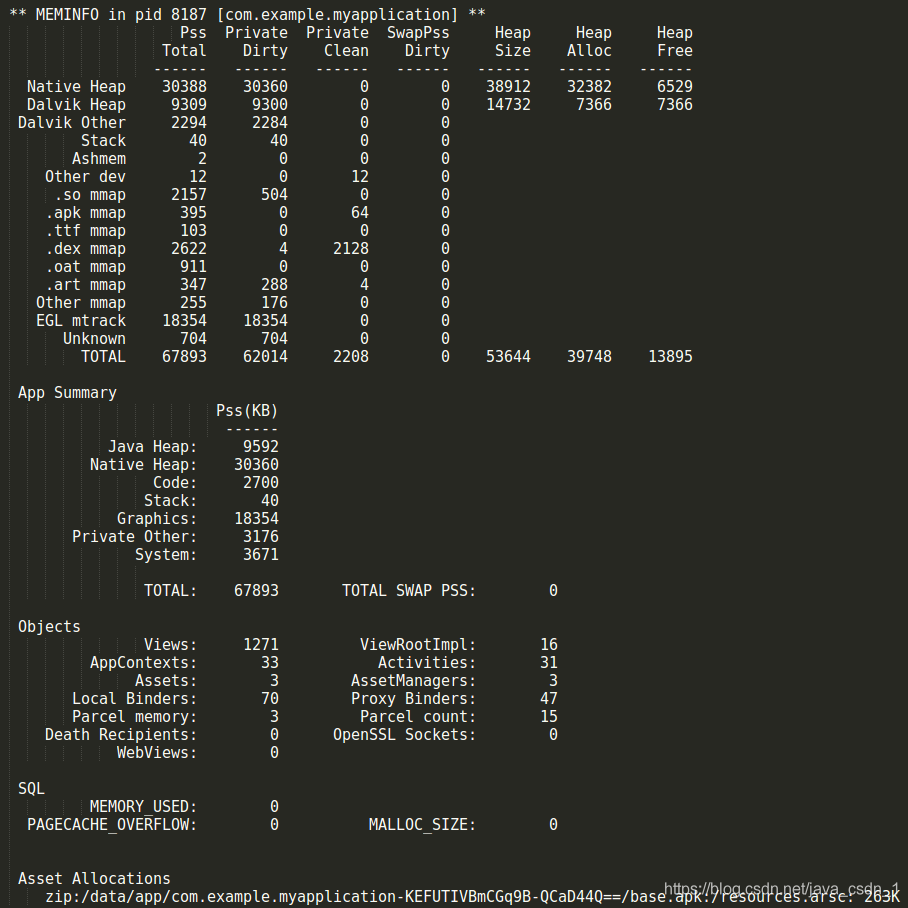908x908 pixels.
Task: Select the '.apk mmap' row label
Action: 85,213
